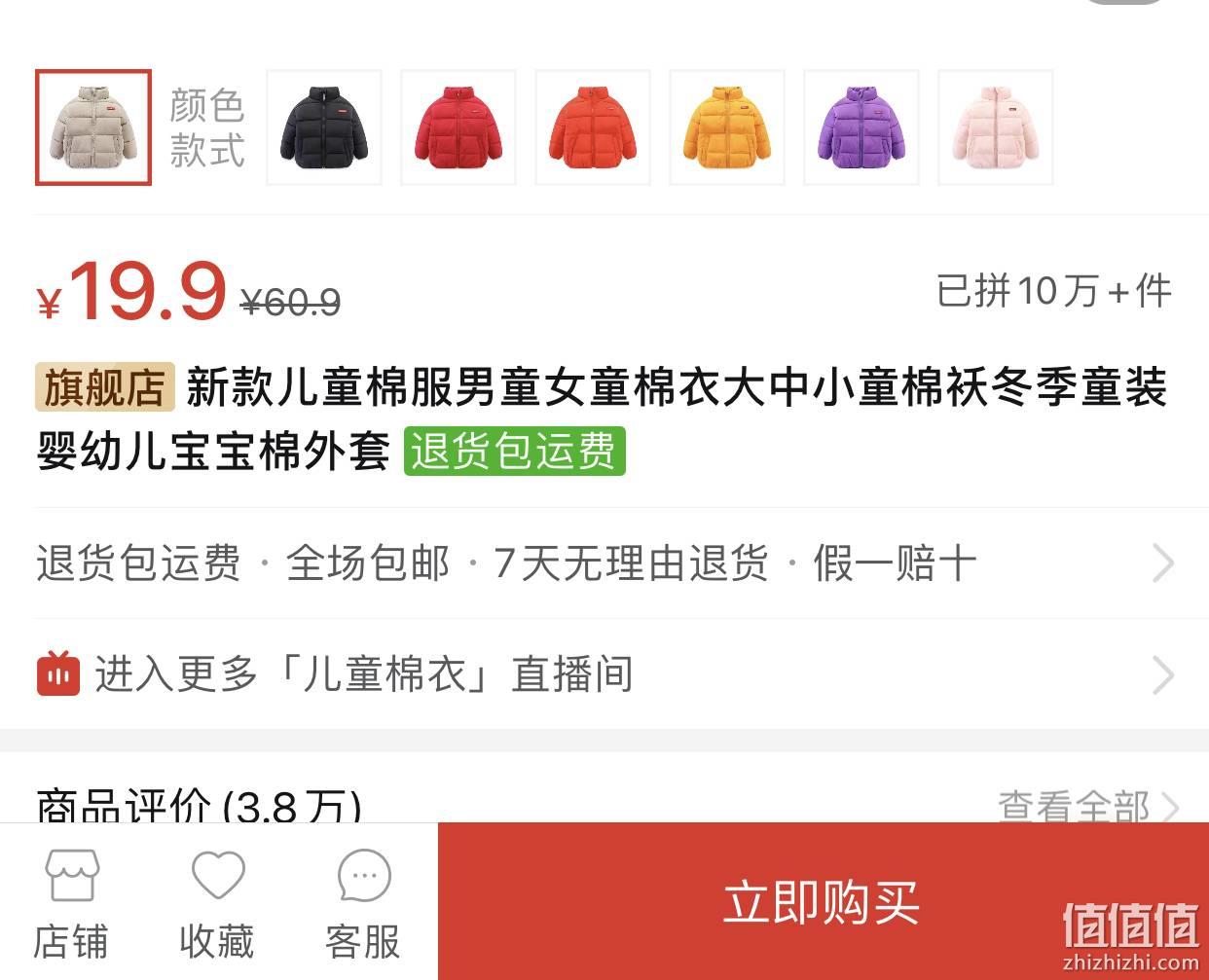Open 客服 chat bubble icon
Image resolution: width=1209 pixels, height=980 pixels.
tap(364, 876)
